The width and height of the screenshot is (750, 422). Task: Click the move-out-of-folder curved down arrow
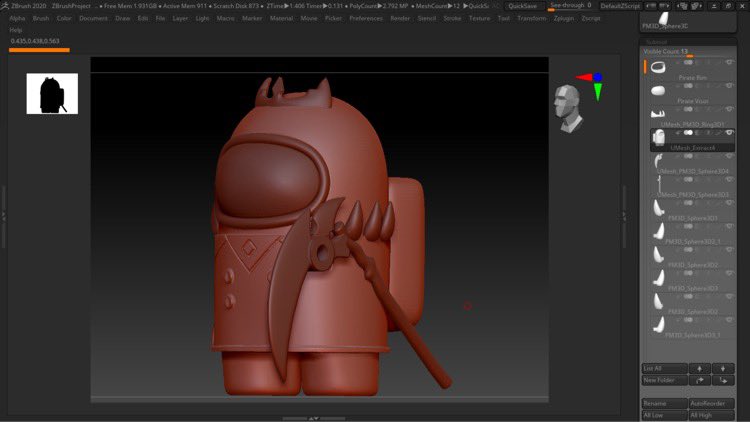(723, 380)
